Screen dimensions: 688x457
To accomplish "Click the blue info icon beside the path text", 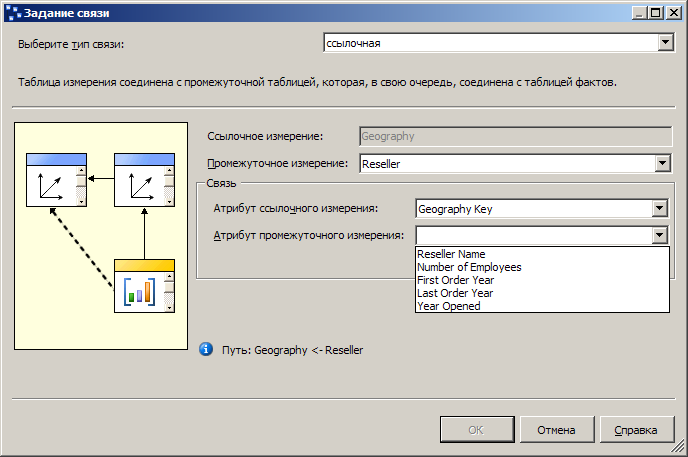I will pos(206,350).
